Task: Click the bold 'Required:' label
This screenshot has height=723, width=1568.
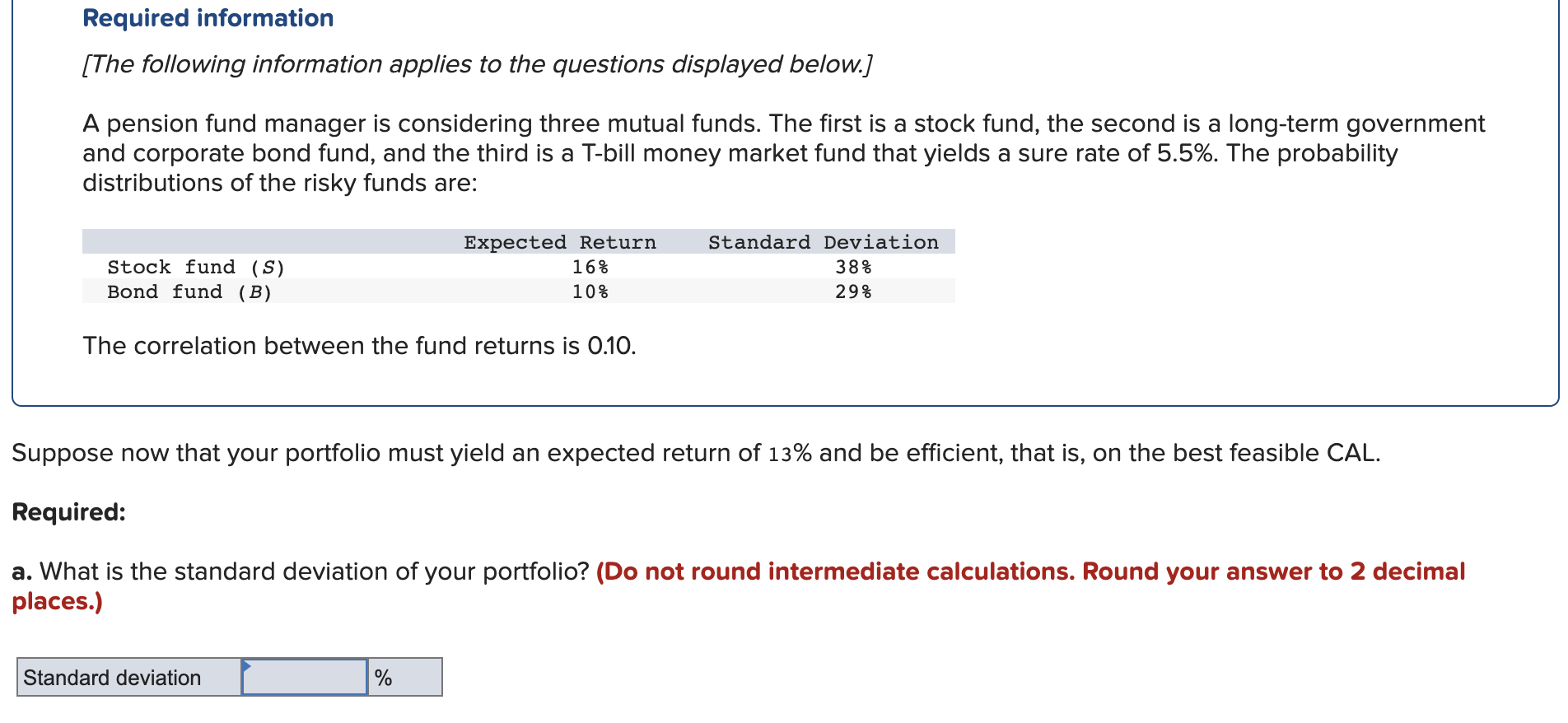Action: point(69,512)
